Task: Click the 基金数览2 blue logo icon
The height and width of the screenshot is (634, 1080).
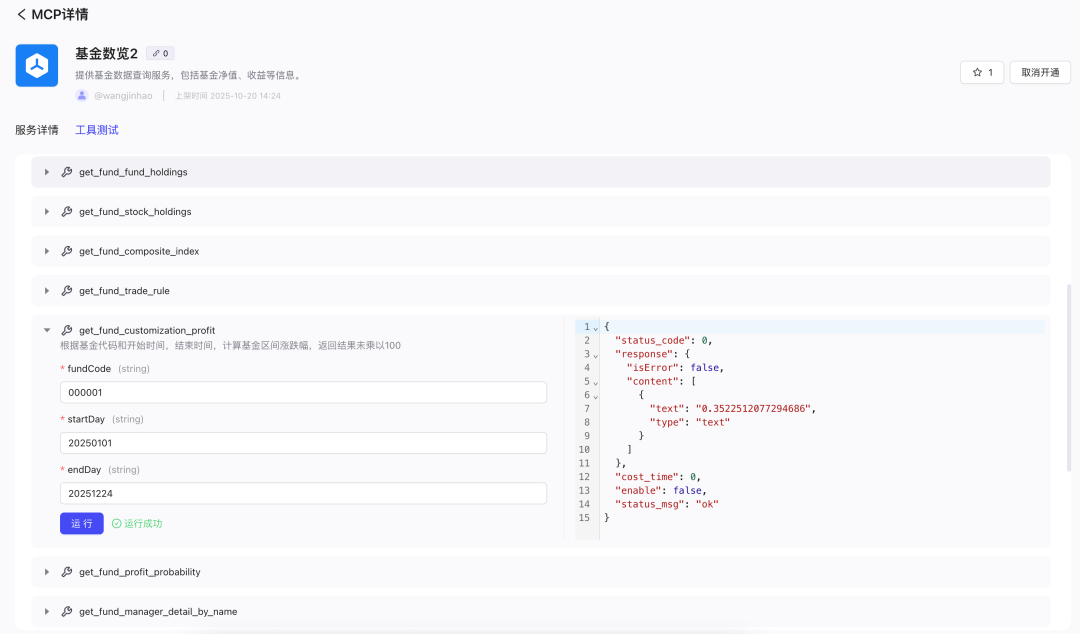Action: (37, 66)
